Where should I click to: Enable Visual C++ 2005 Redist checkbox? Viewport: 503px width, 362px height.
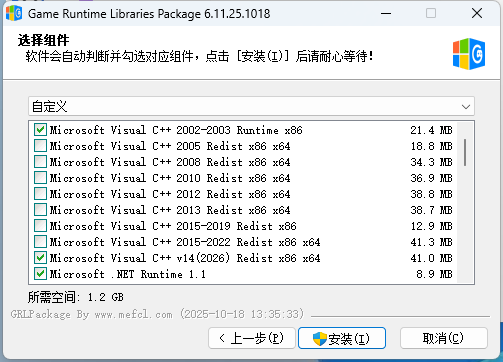[x=40, y=146]
